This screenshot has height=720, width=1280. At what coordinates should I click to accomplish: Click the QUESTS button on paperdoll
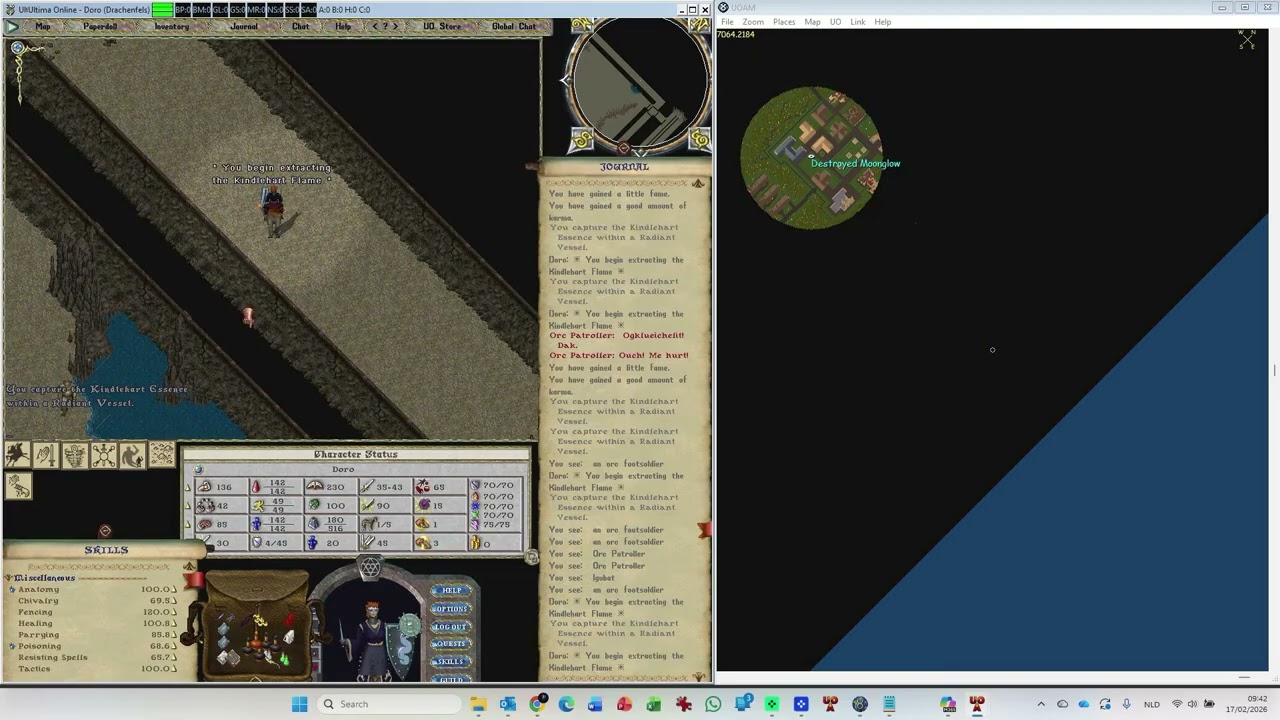(451, 644)
